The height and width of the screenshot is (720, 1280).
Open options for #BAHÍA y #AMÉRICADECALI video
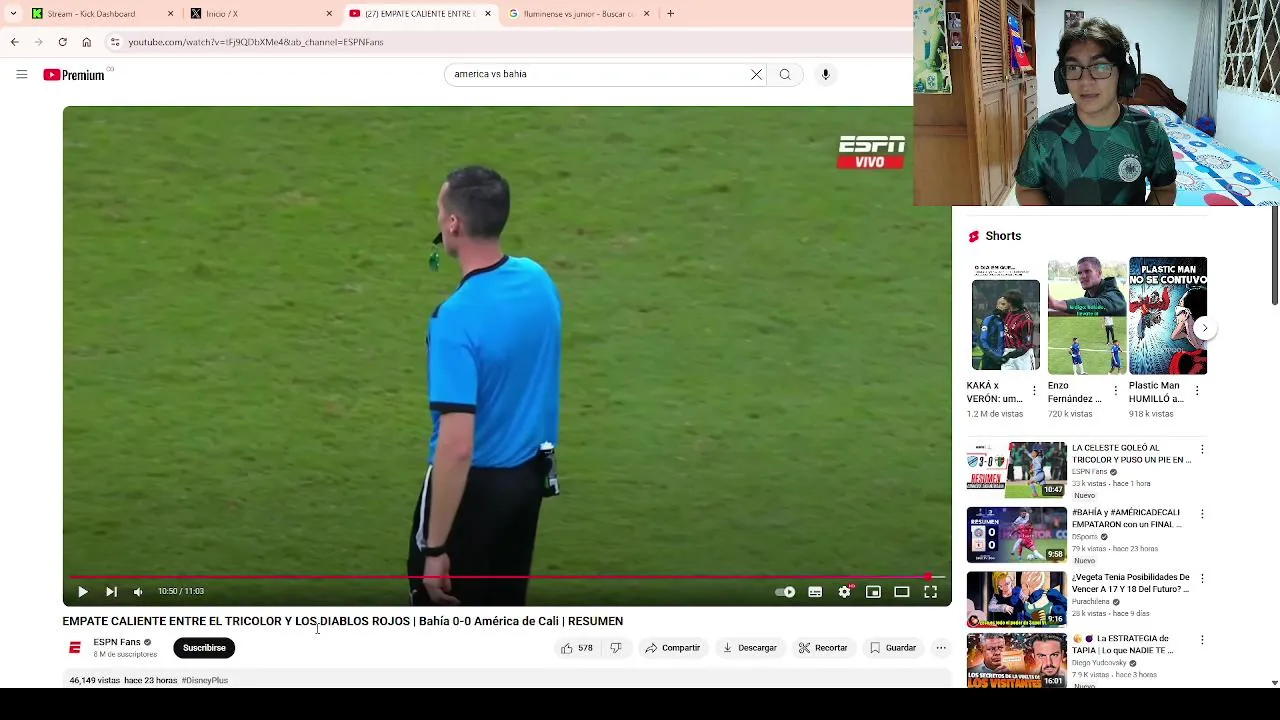point(1202,514)
